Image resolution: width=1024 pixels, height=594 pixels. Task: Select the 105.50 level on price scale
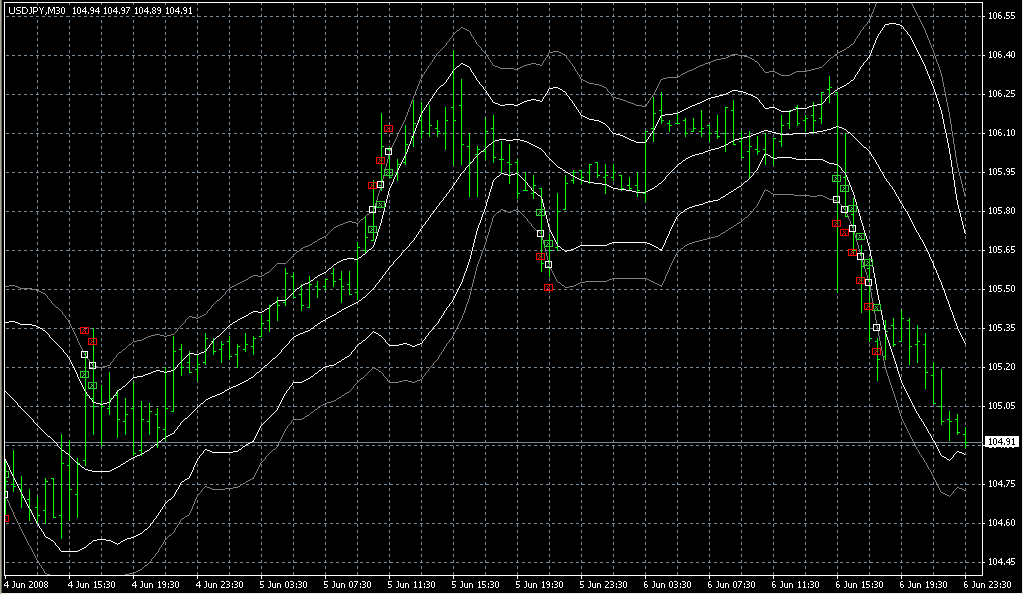pos(1001,289)
